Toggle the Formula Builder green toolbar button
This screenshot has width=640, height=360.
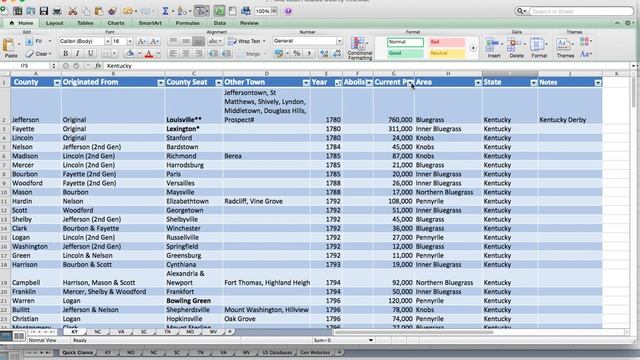pyautogui.click(x=219, y=11)
